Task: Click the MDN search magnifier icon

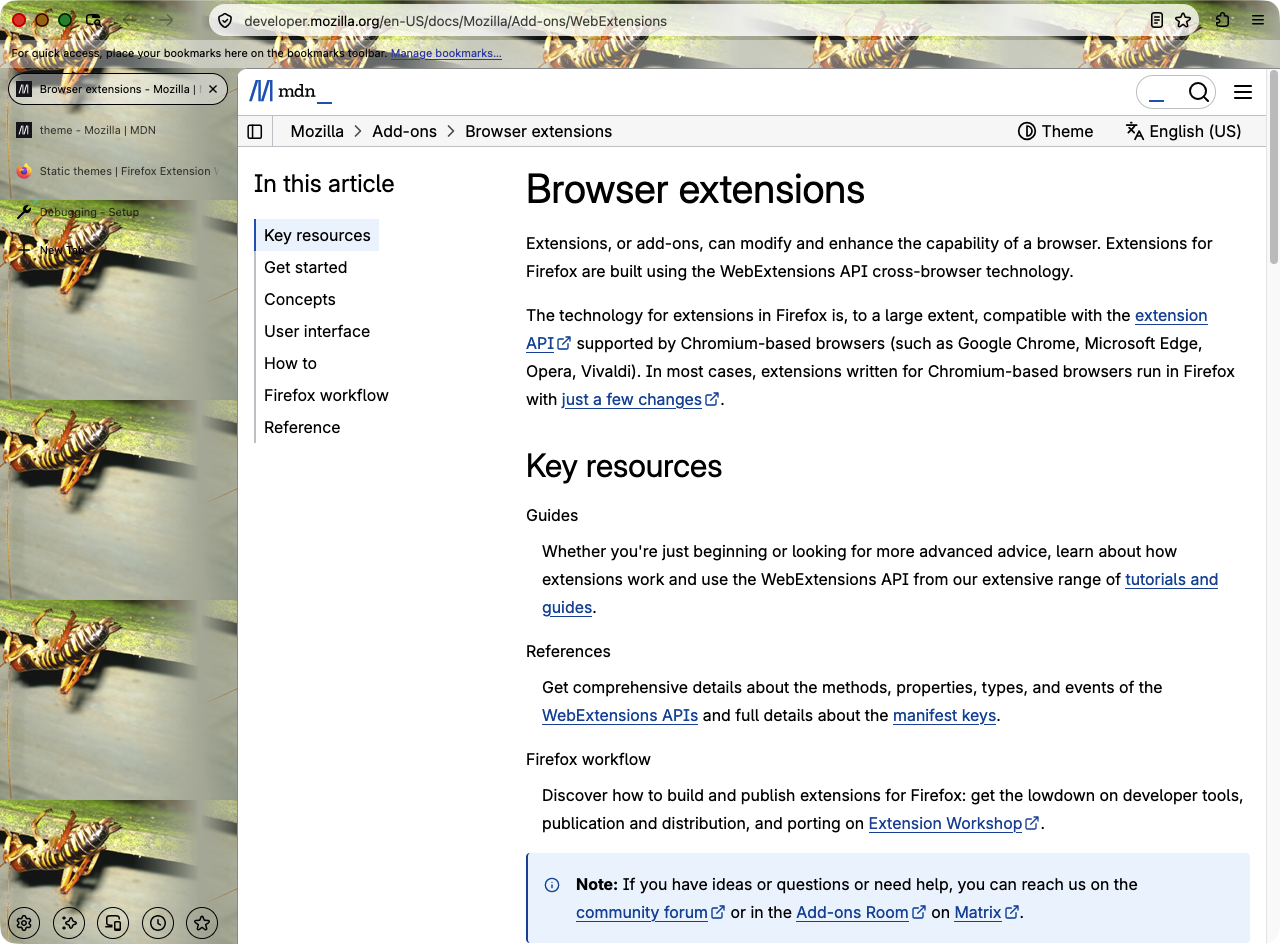Action: tap(1198, 93)
